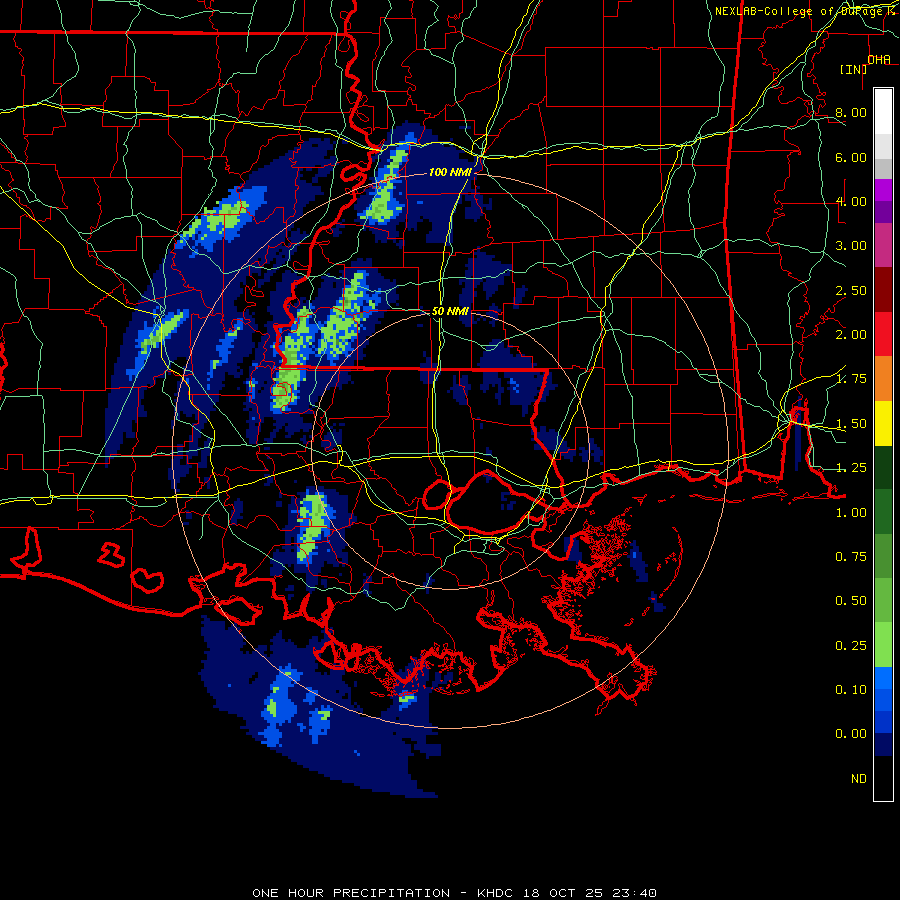Select the black ND swatch in legend
The image size is (900, 900).
[x=883, y=778]
